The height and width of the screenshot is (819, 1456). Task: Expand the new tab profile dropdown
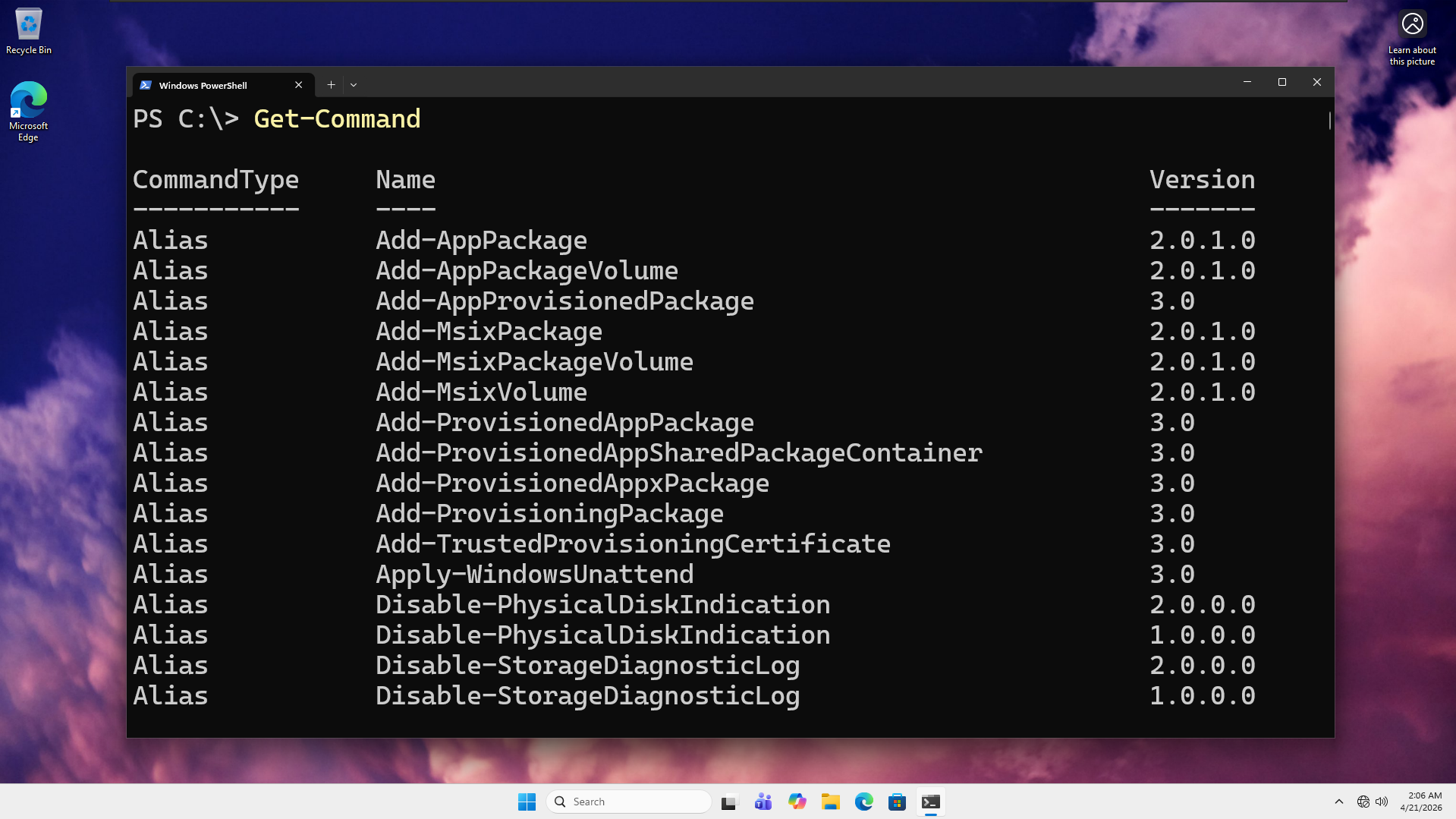[x=354, y=85]
